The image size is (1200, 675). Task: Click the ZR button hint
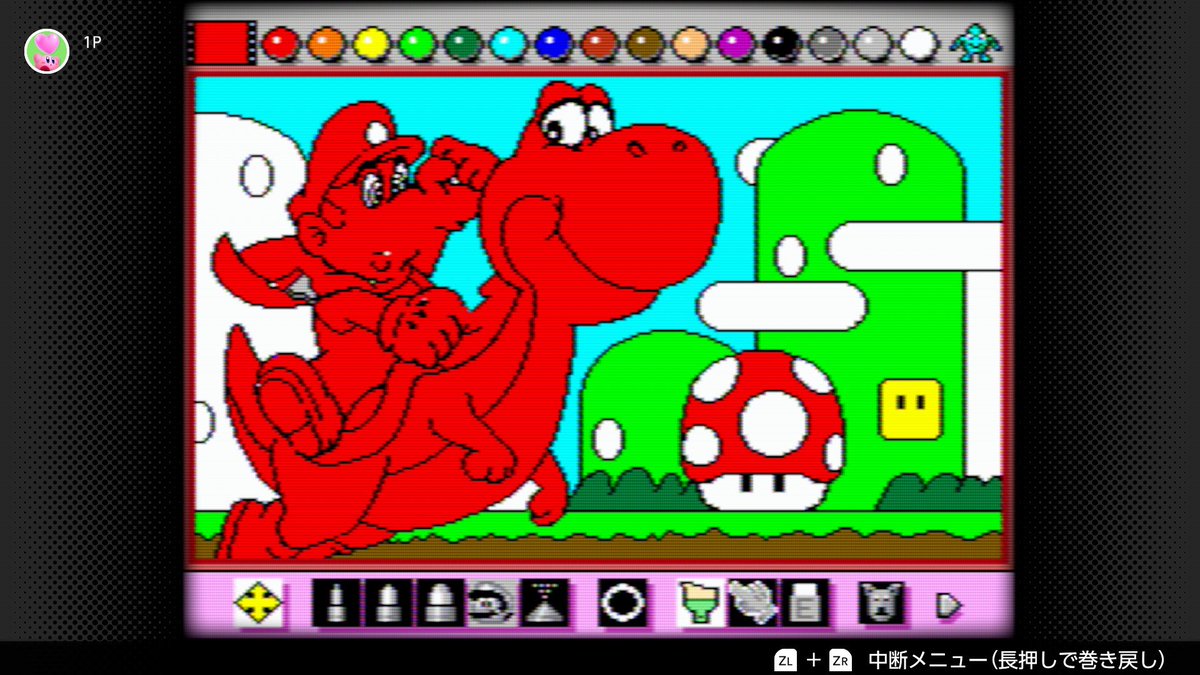841,660
